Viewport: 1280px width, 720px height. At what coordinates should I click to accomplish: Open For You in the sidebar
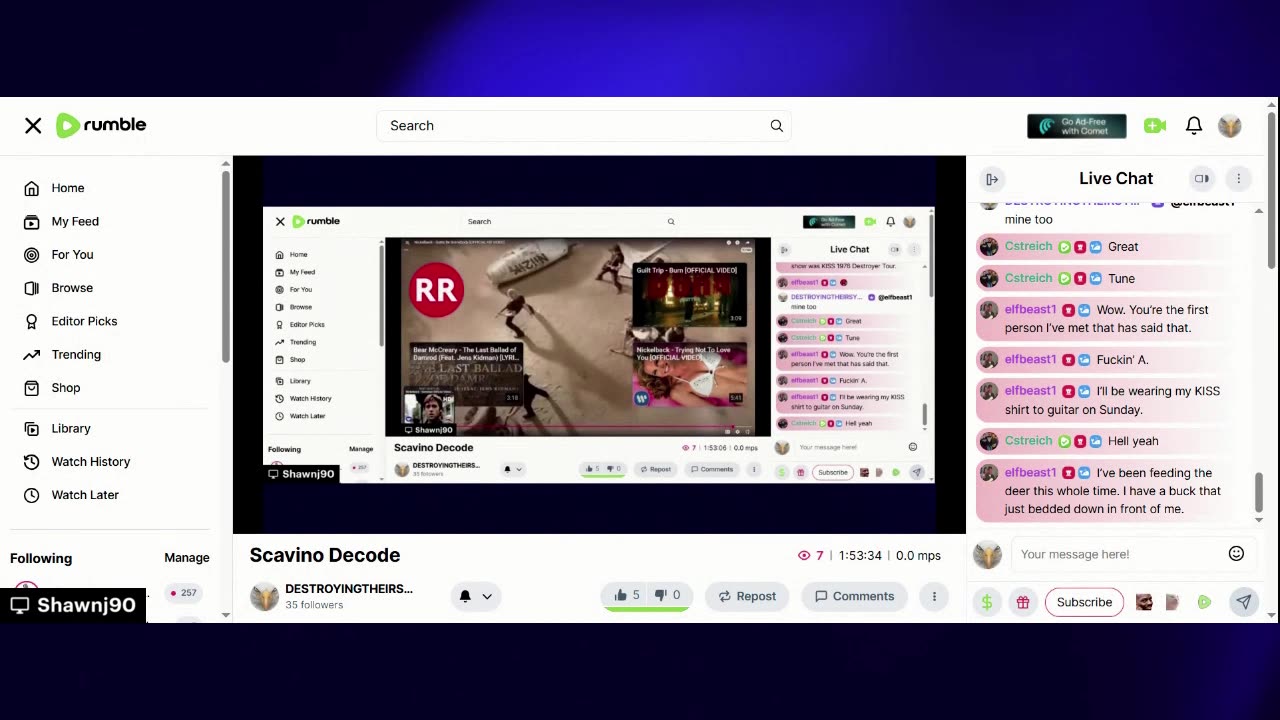(x=72, y=255)
